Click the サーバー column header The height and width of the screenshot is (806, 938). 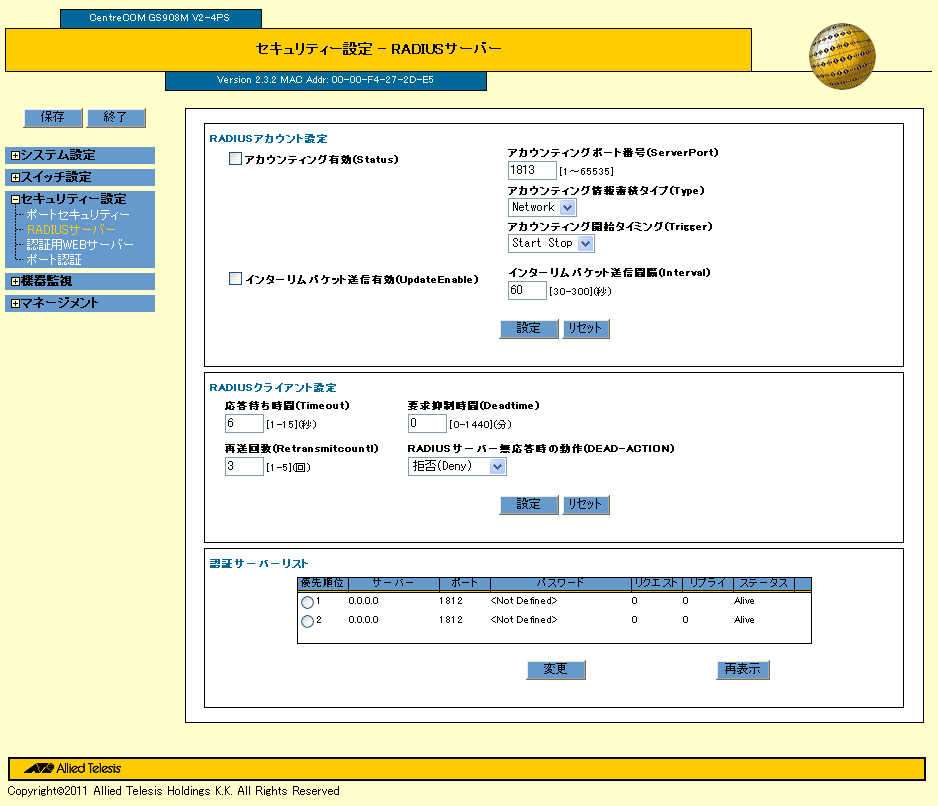pyautogui.click(x=393, y=583)
